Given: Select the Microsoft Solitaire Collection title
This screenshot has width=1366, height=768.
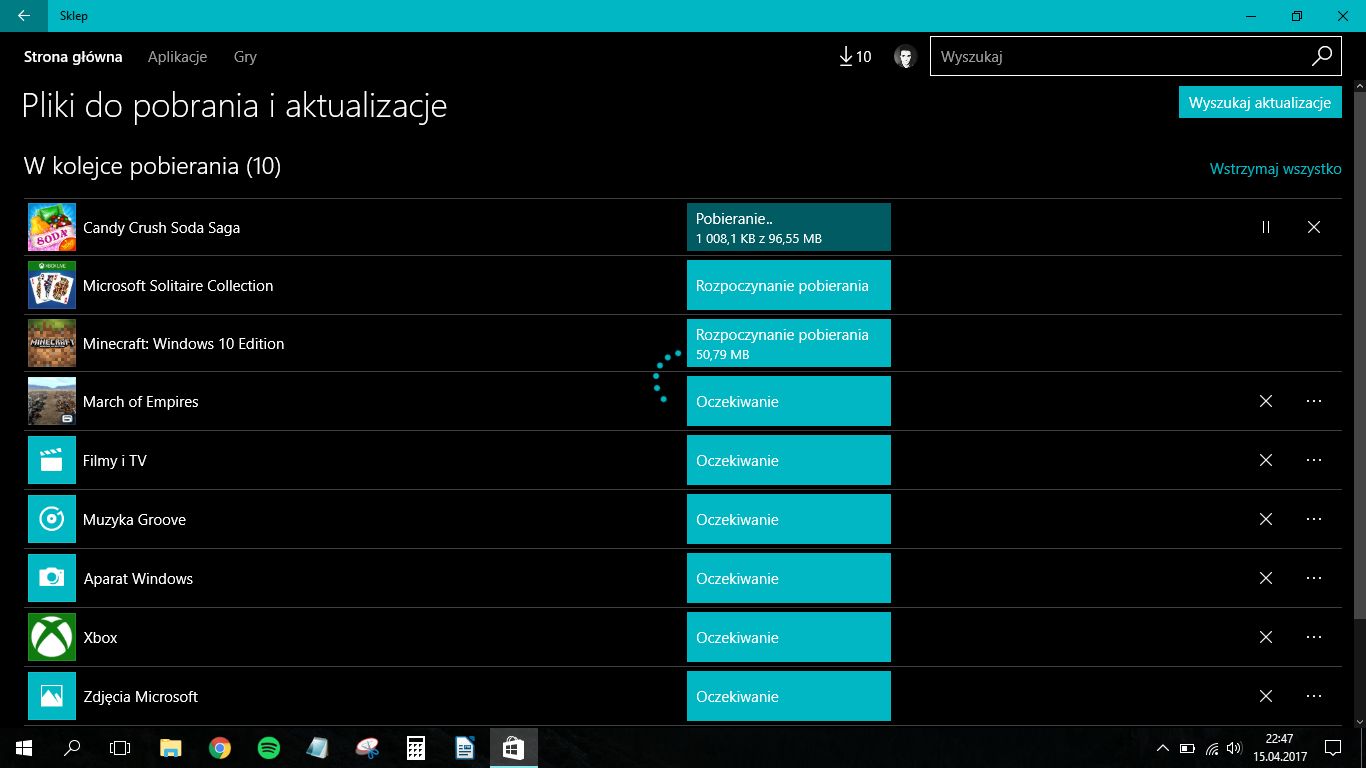Looking at the screenshot, I should [x=178, y=286].
